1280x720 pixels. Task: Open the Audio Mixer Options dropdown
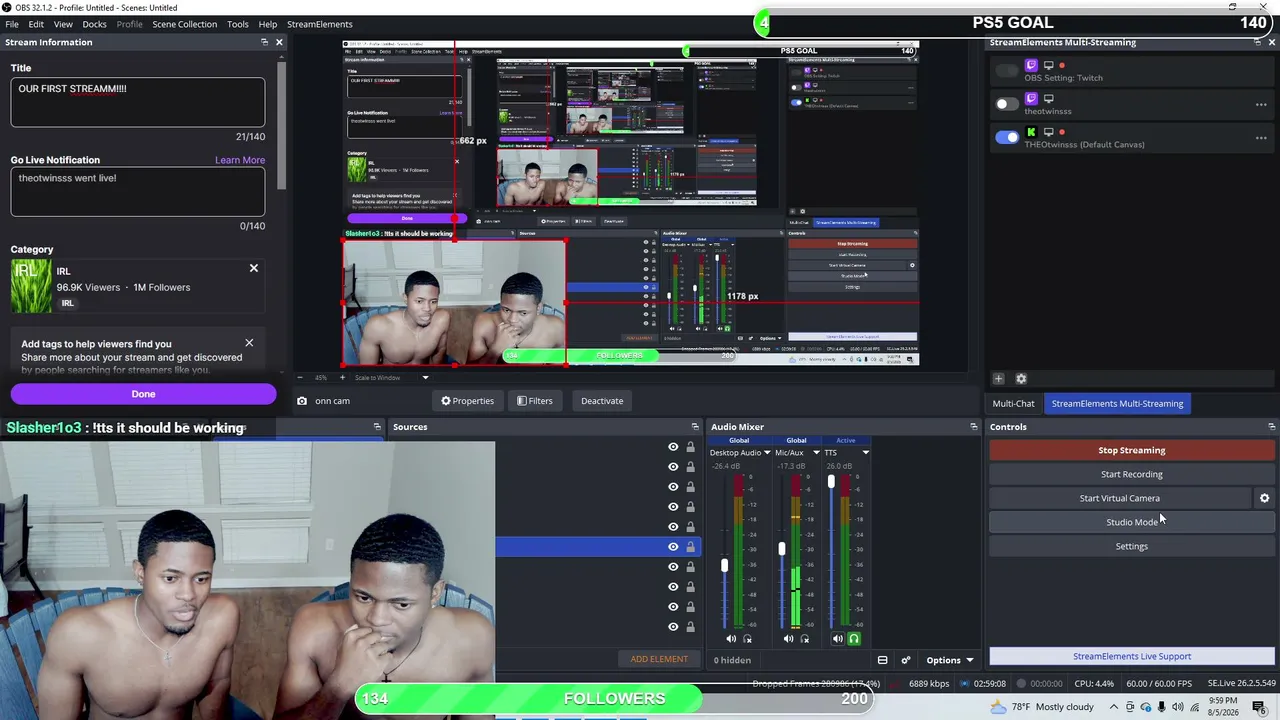[x=949, y=660]
